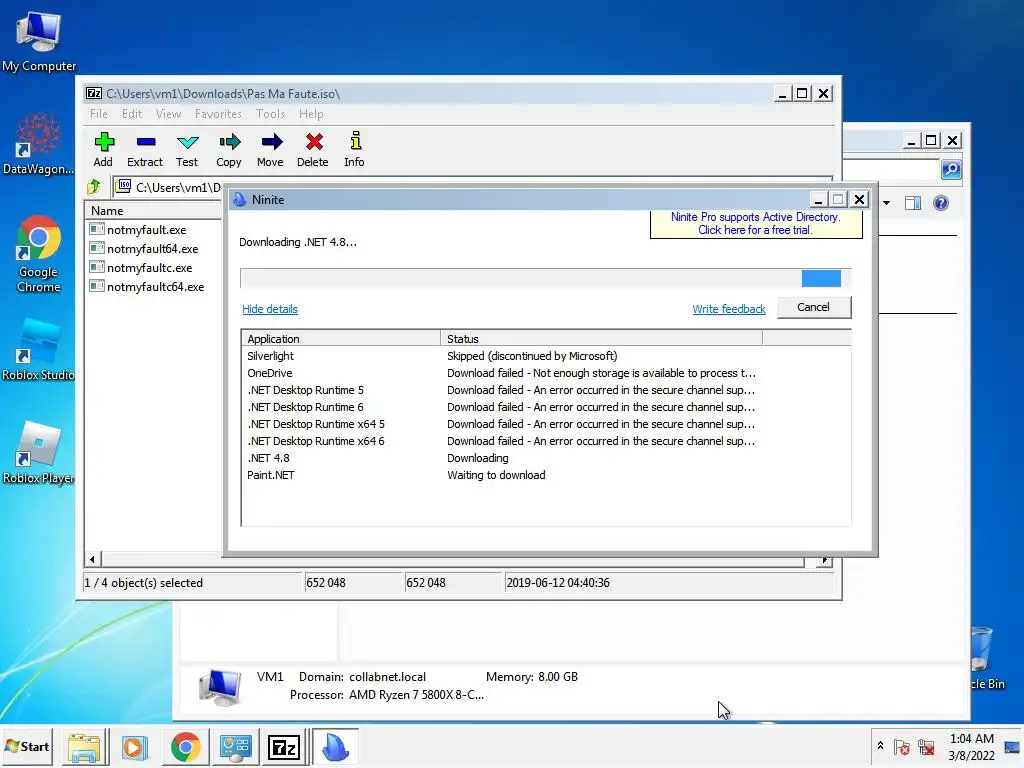Click the Extract toolbar icon

click(145, 150)
